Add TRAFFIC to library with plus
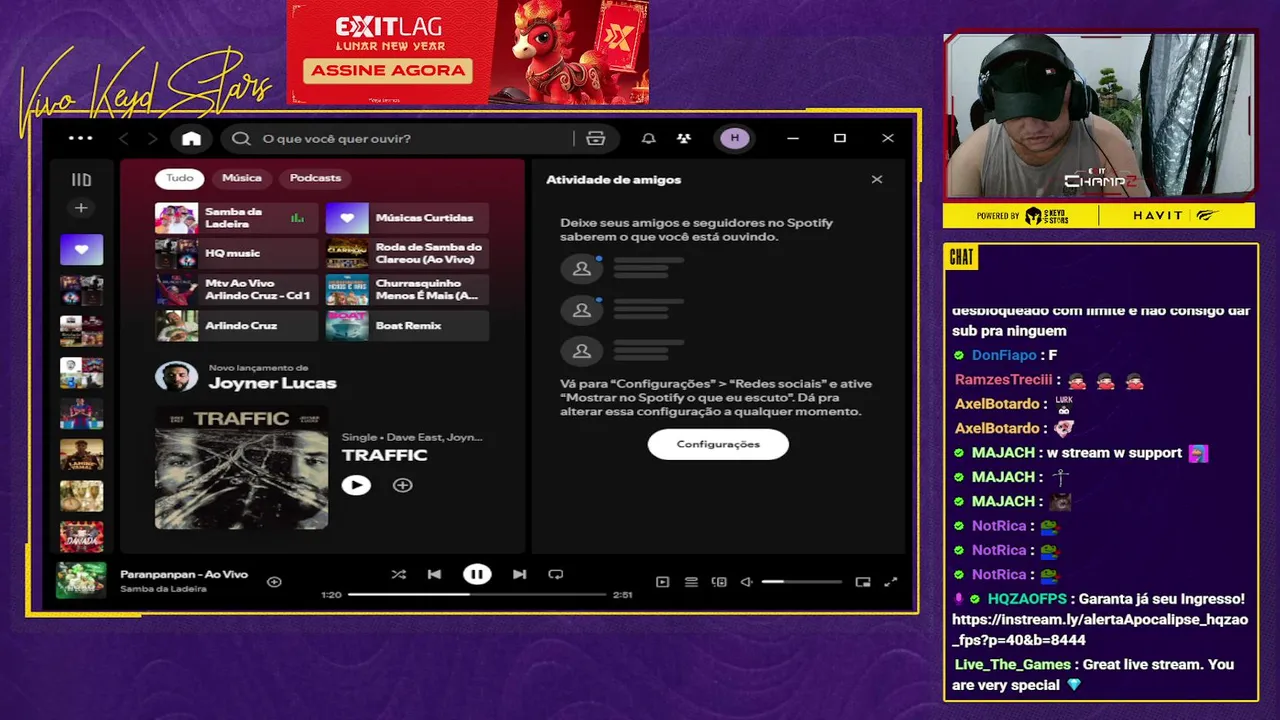 click(402, 485)
